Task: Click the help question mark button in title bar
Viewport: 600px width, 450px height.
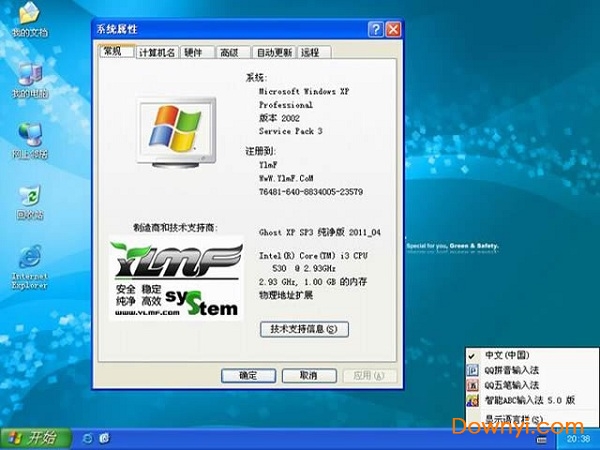Action: (x=376, y=29)
